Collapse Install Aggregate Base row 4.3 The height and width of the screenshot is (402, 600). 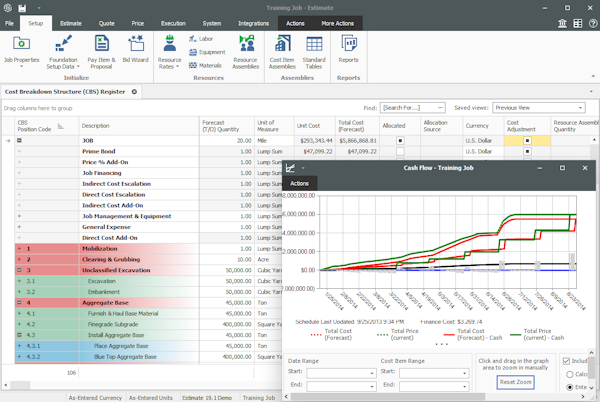click(x=19, y=335)
